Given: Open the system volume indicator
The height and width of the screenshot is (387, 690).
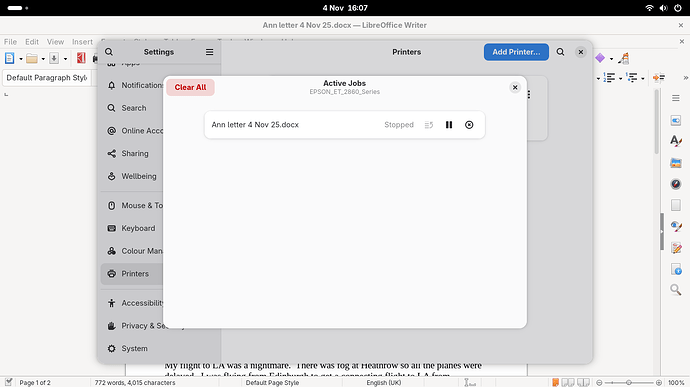Looking at the screenshot, I should click(x=663, y=8).
